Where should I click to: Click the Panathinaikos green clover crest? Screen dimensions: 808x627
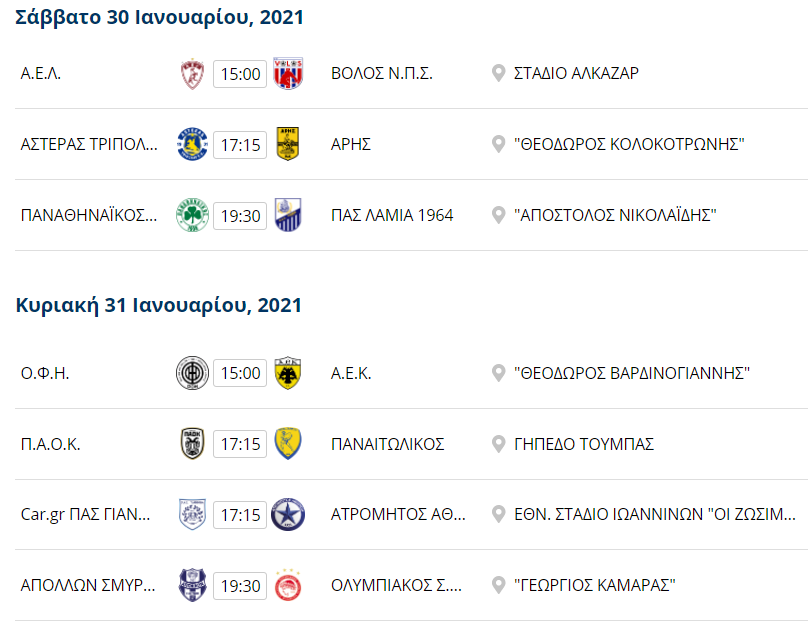(191, 216)
